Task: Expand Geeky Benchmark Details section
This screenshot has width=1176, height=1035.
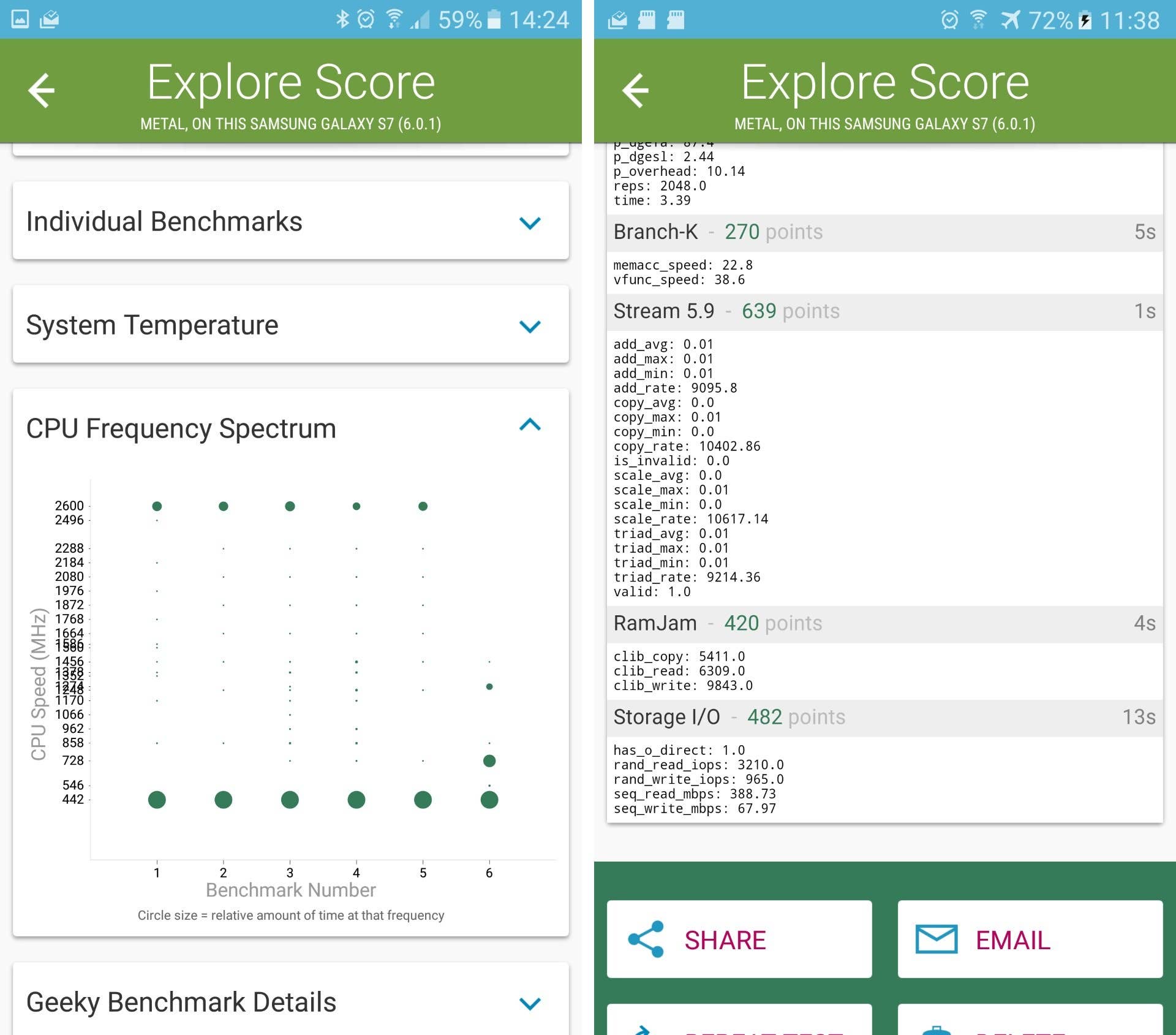Action: (x=530, y=1003)
